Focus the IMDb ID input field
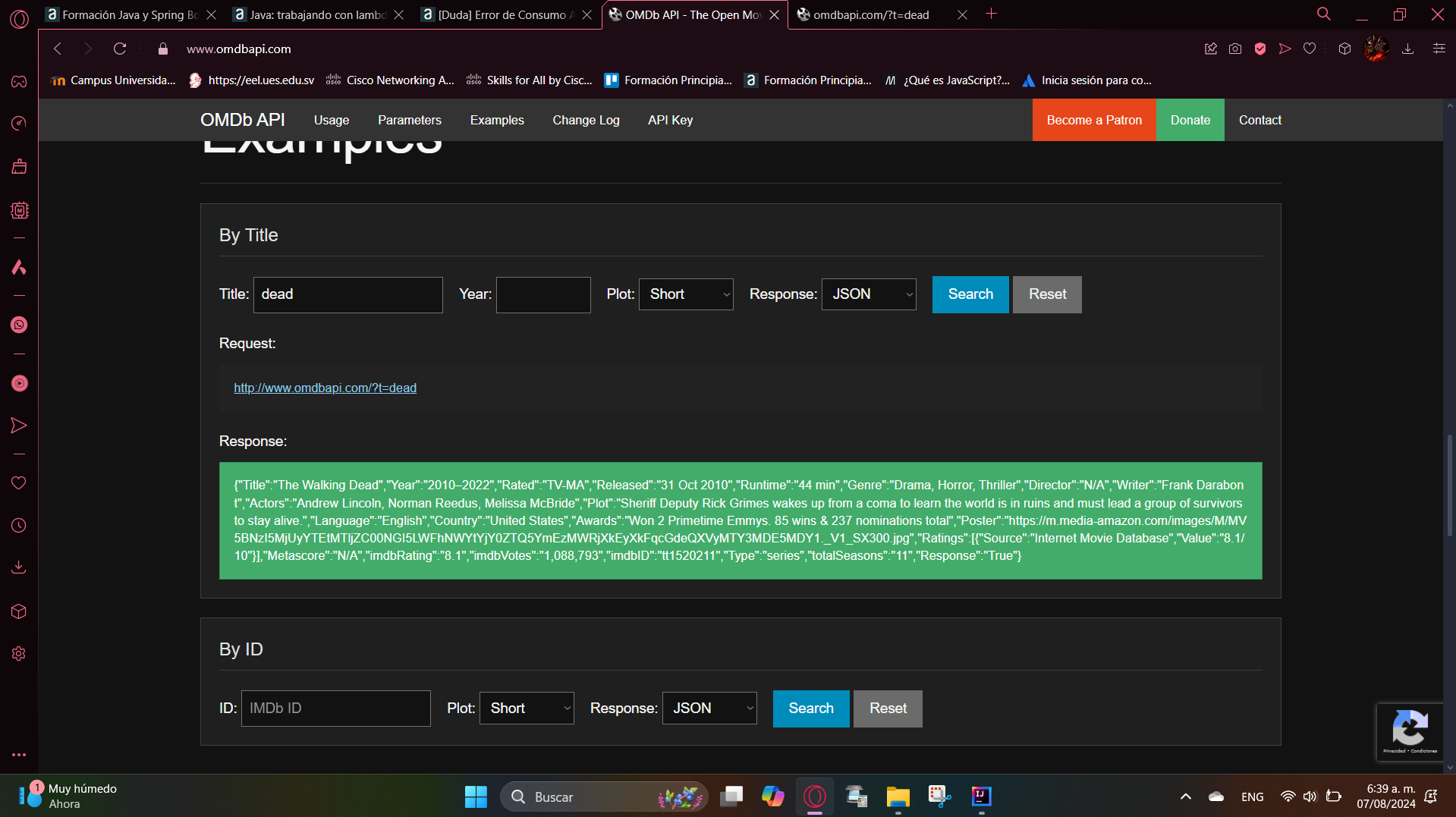The image size is (1456, 817). 335,709
